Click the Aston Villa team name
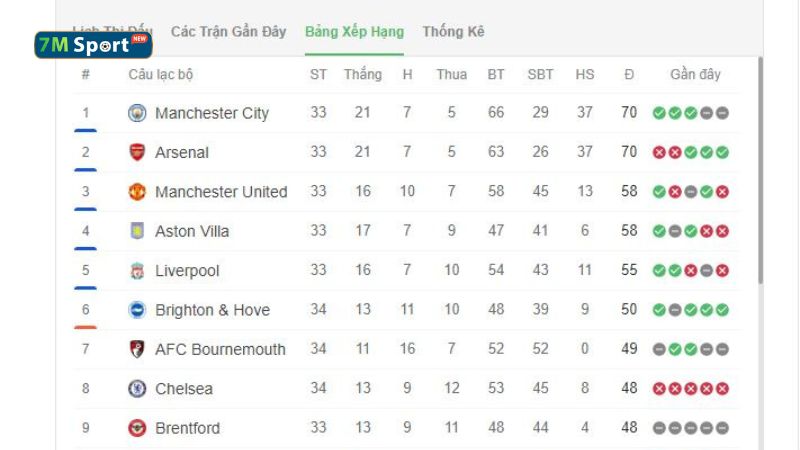This screenshot has width=800, height=450. 192,231
